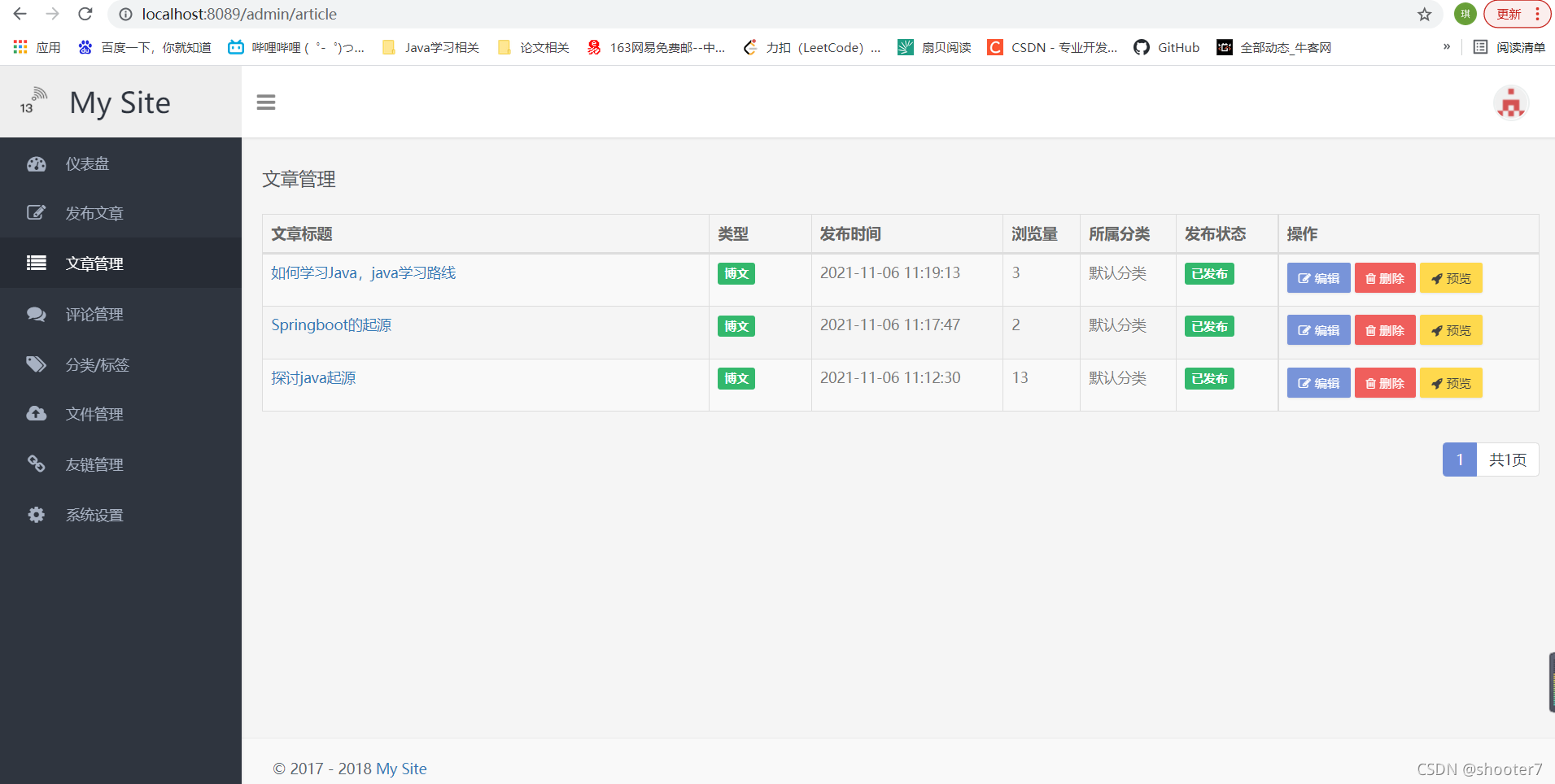Click the dashboard gauge icon for 仪表盘
The width and height of the screenshot is (1555, 784).
36,163
